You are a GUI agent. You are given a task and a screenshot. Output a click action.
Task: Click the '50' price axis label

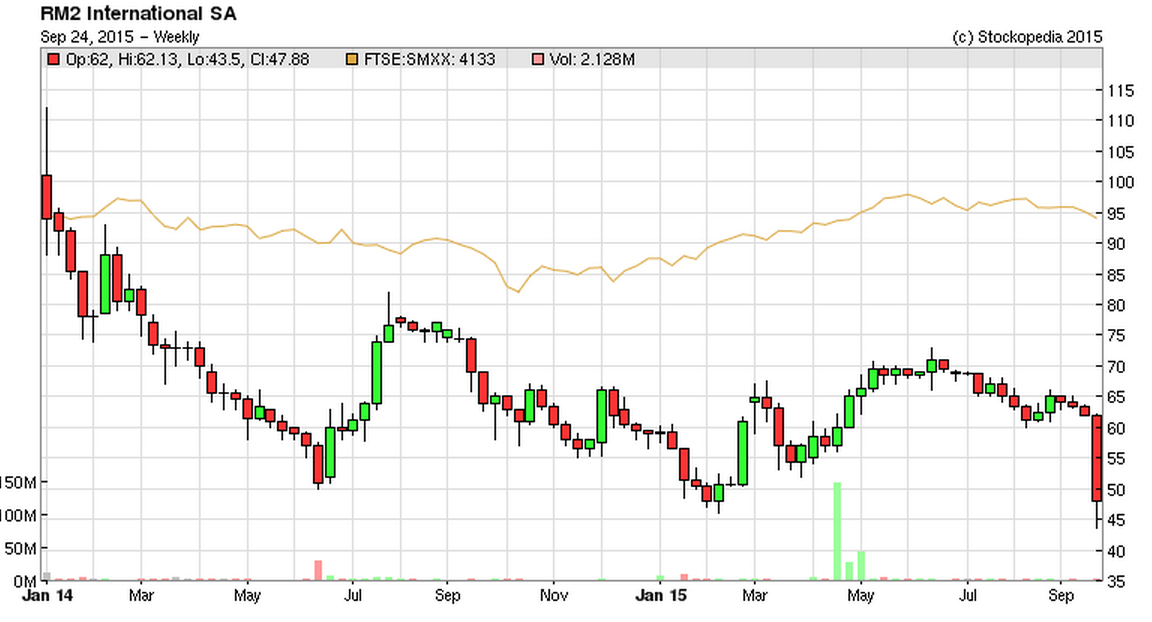point(1117,489)
